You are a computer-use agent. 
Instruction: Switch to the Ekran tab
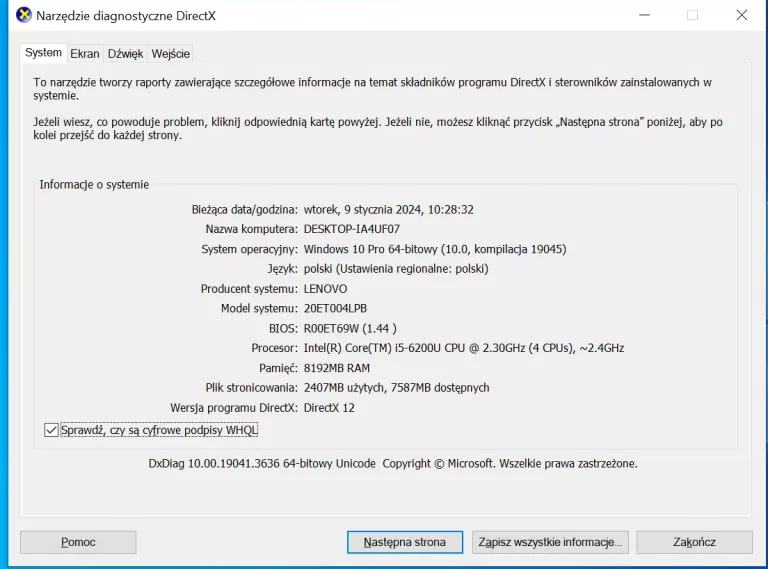tap(85, 54)
